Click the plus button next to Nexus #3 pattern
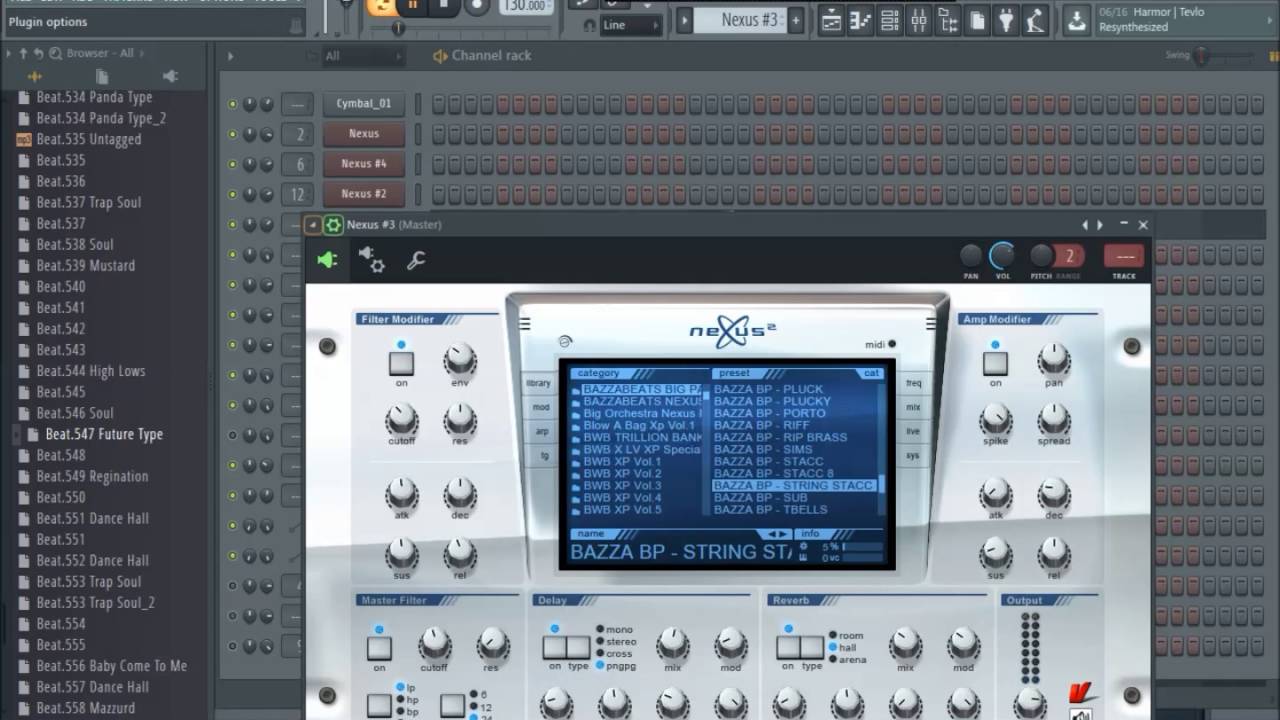 [x=796, y=20]
